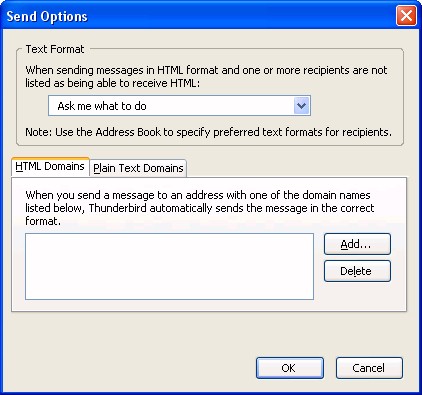
Task: Open the HTML handling dropdown arrow
Action: click(x=302, y=106)
